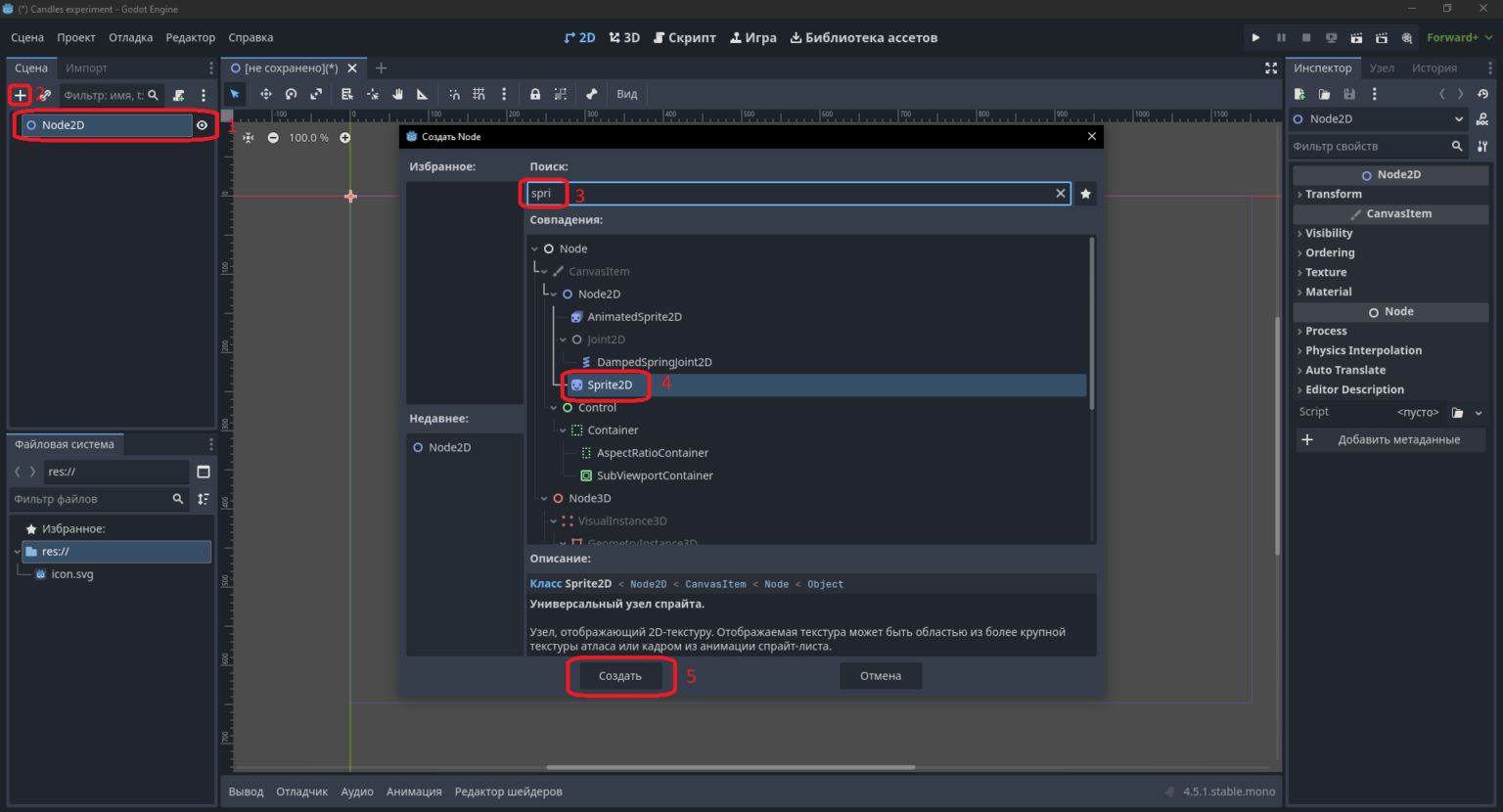The width and height of the screenshot is (1503, 812).
Task: Click the group selected nodes icon
Action: pos(561,94)
